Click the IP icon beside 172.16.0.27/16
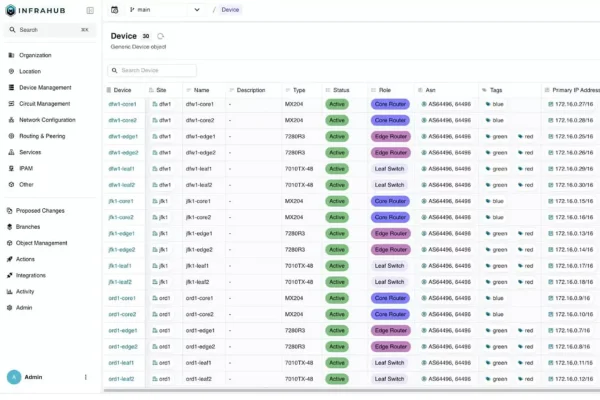 click(551, 104)
